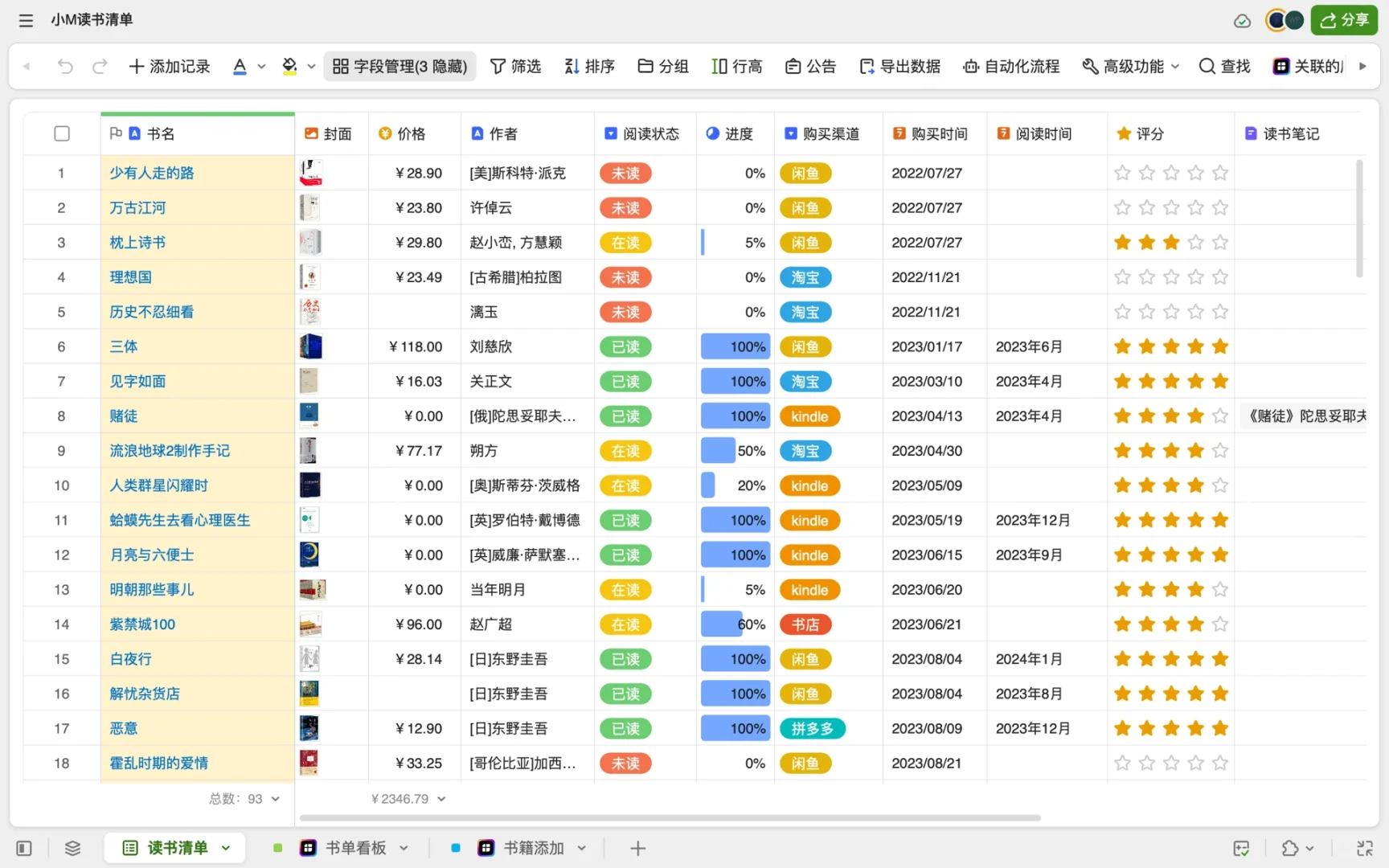Select the 排序 sort tool

589,66
